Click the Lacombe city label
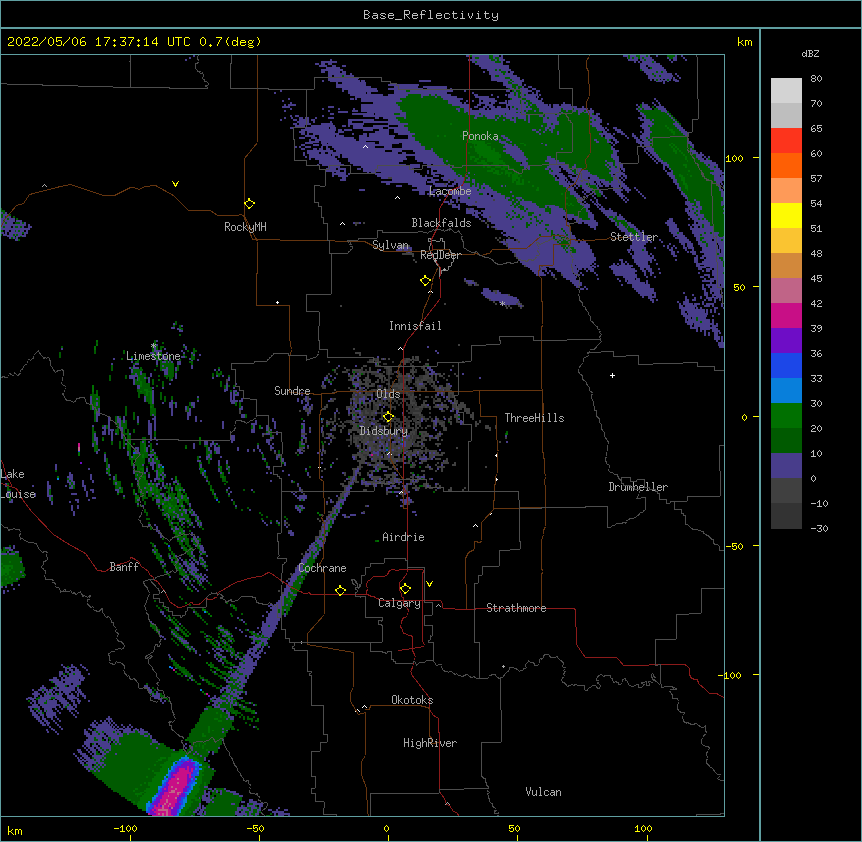This screenshot has height=842, width=862. tap(450, 191)
